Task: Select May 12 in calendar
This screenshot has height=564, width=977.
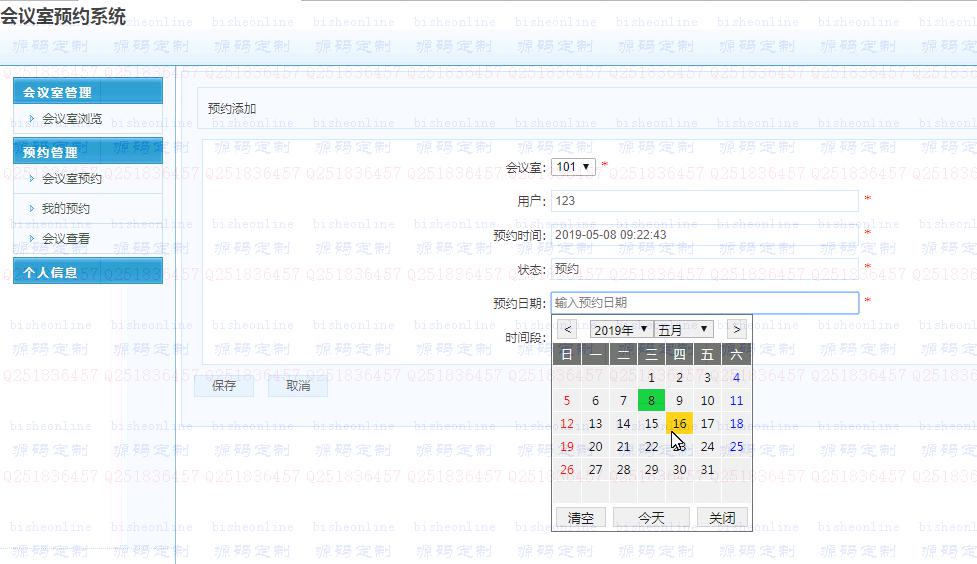Action: [x=567, y=424]
